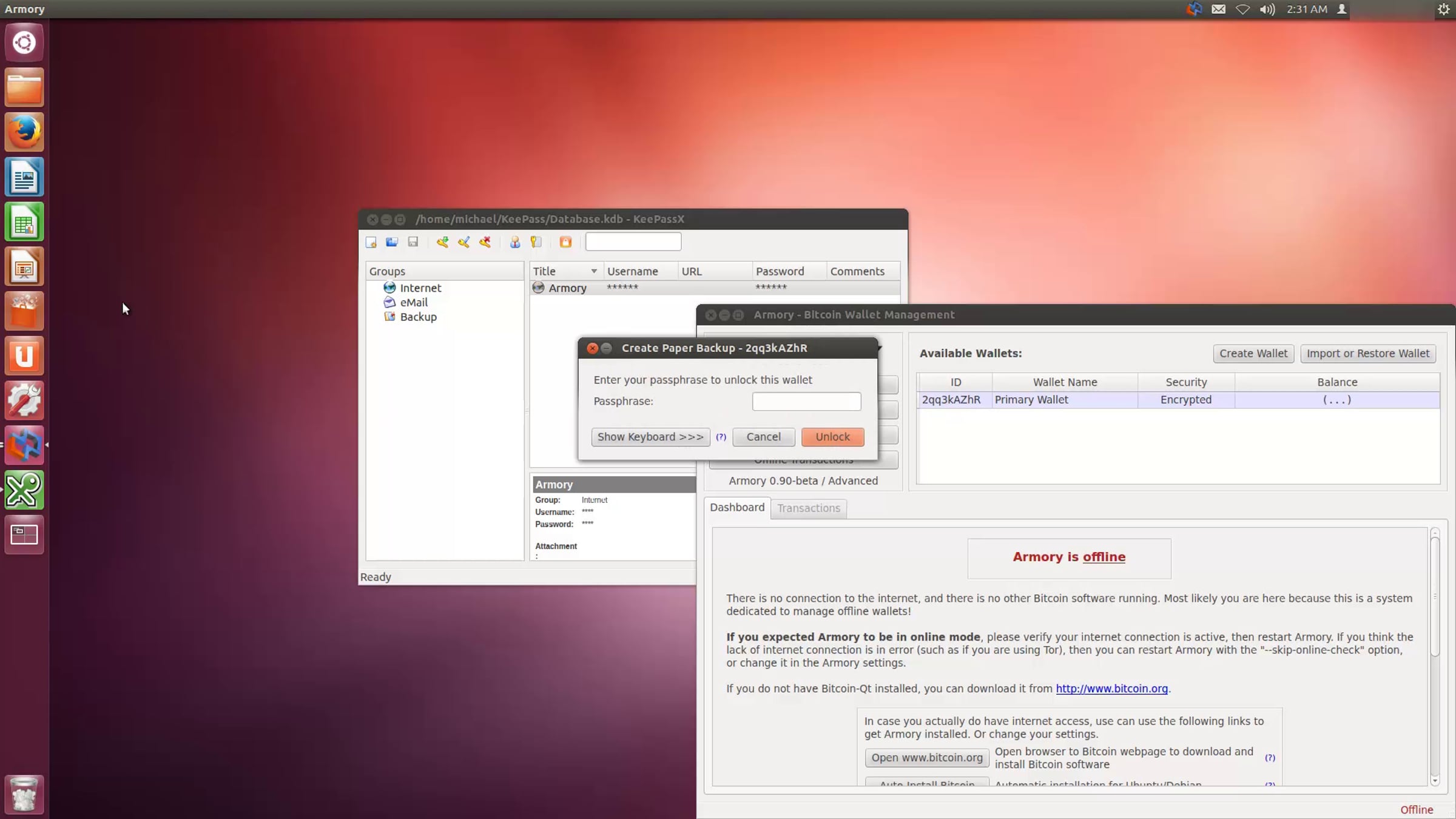Open the Workspace Switcher in the launcher
The height and width of the screenshot is (819, 1456).
click(x=24, y=534)
